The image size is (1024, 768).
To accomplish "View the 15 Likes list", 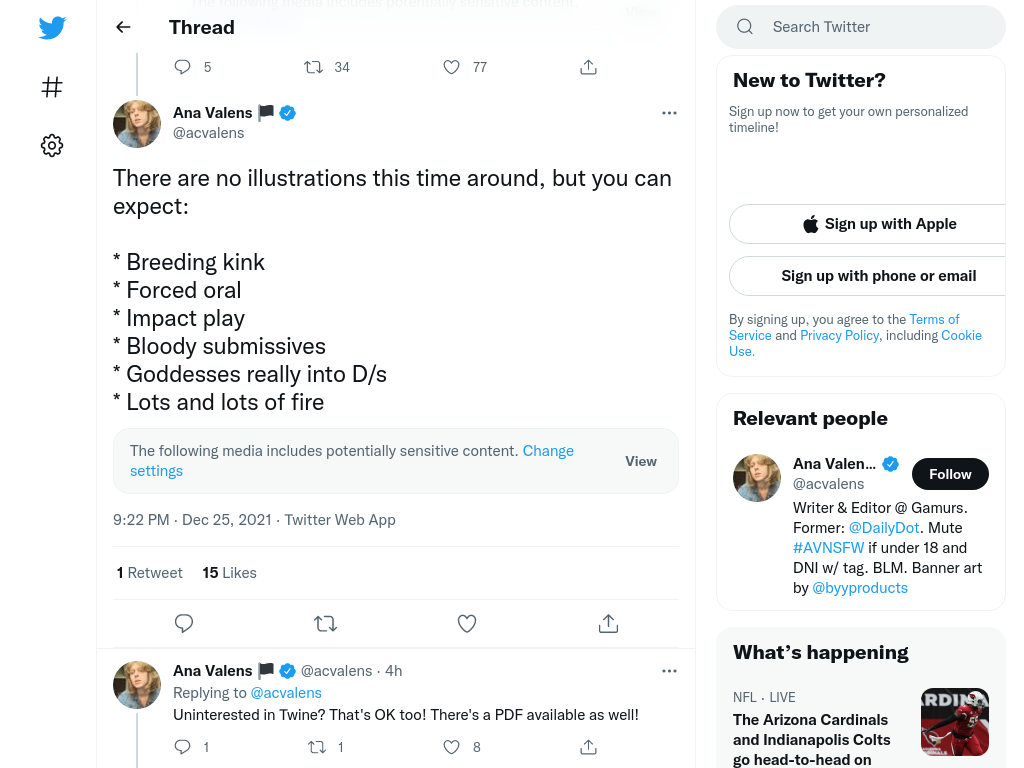I will pyautogui.click(x=229, y=573).
